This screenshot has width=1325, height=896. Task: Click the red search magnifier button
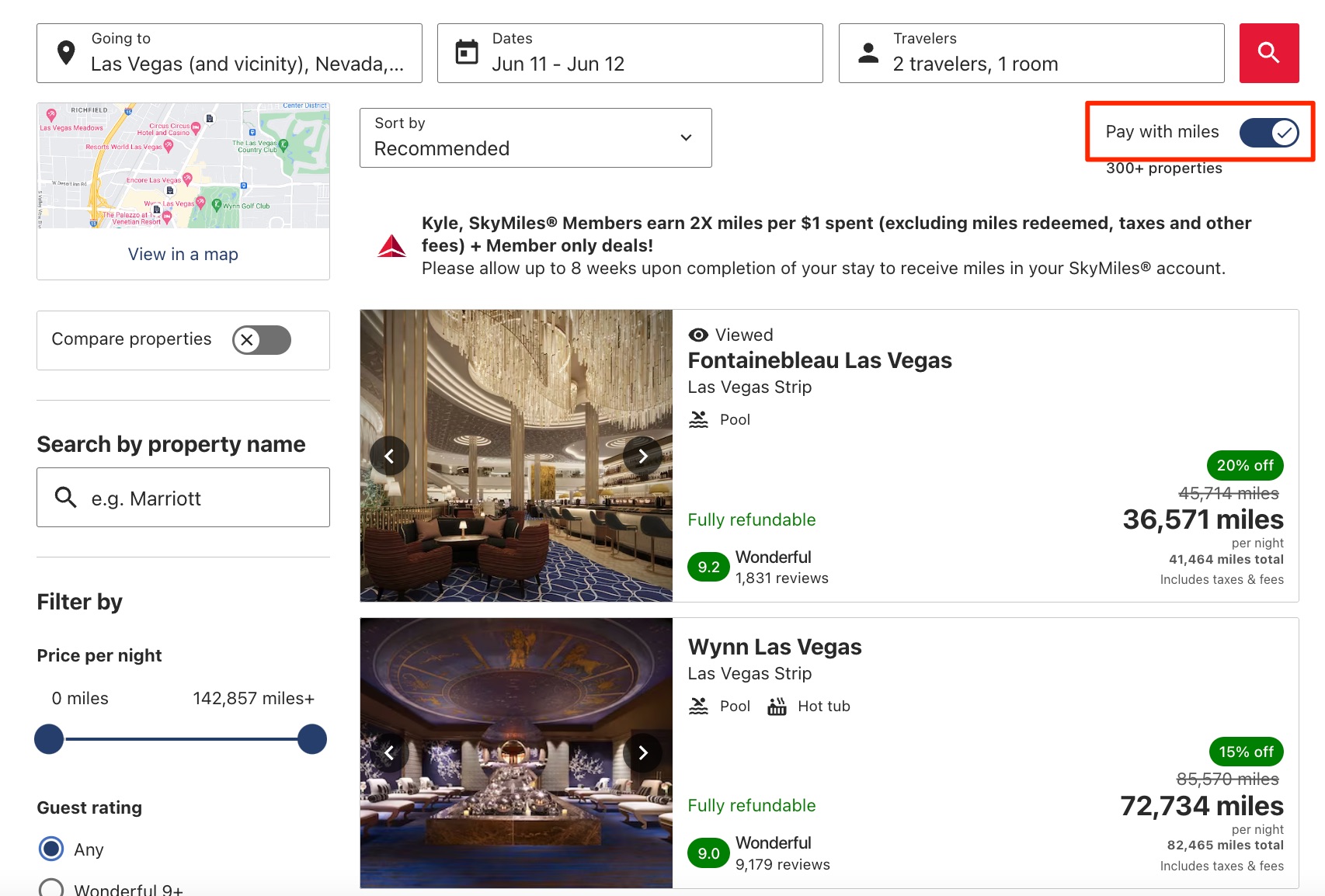tap(1268, 53)
